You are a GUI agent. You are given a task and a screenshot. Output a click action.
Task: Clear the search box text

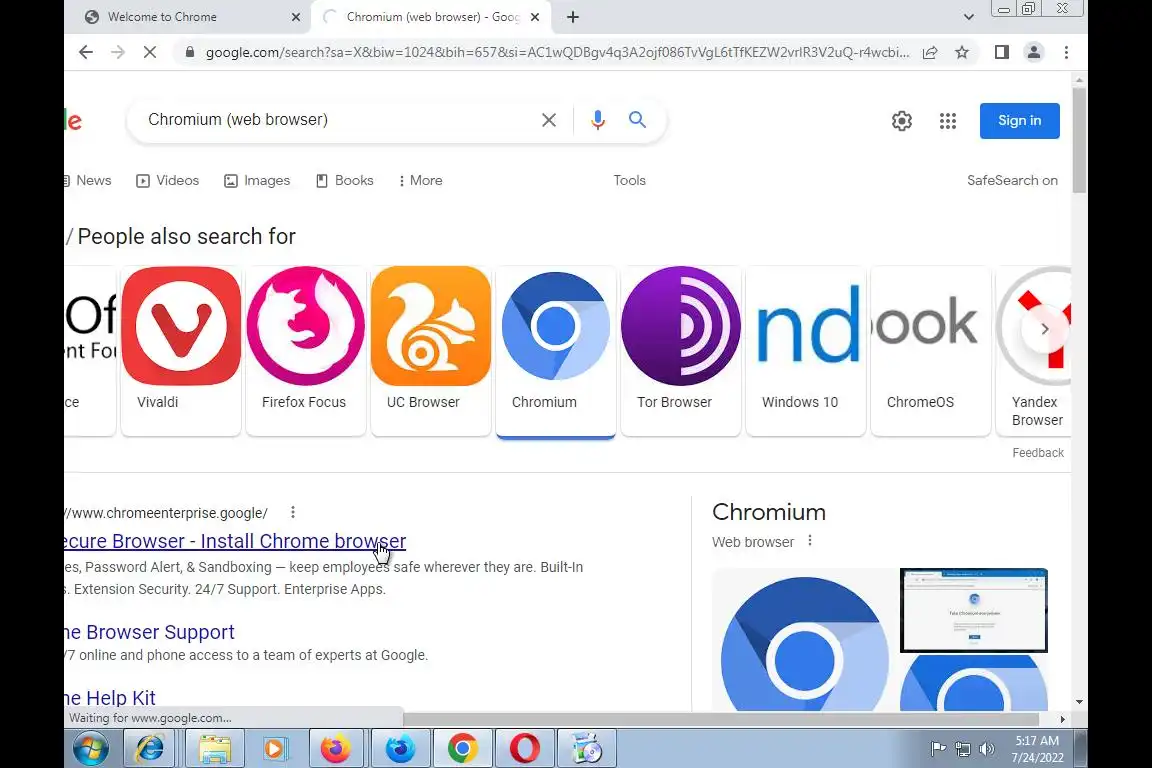tap(549, 120)
